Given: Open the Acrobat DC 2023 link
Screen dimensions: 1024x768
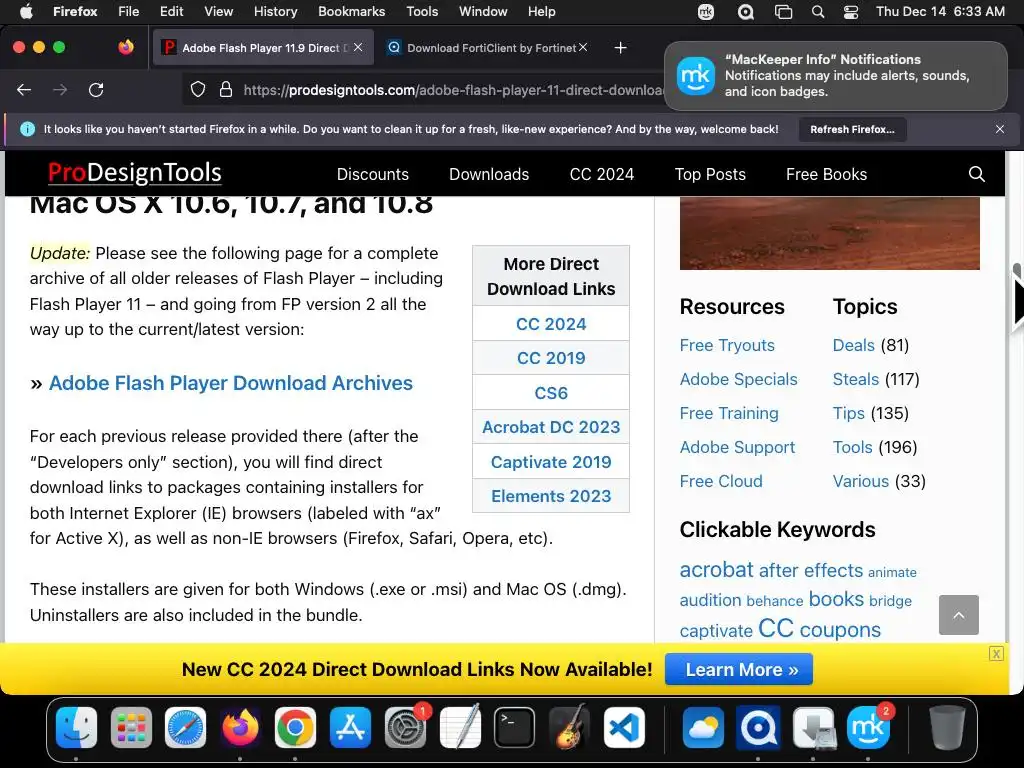Looking at the screenshot, I should (x=551, y=427).
